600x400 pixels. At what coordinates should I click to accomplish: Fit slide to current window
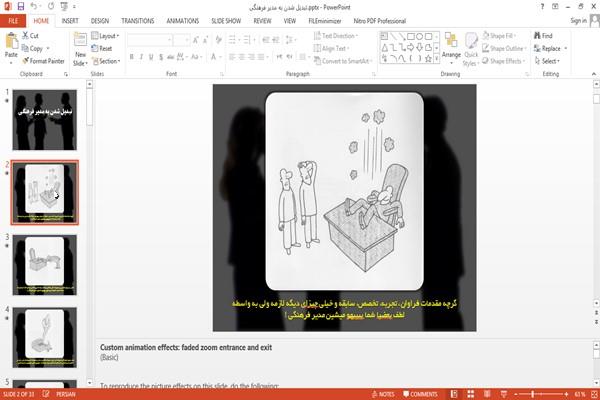(x=594, y=394)
